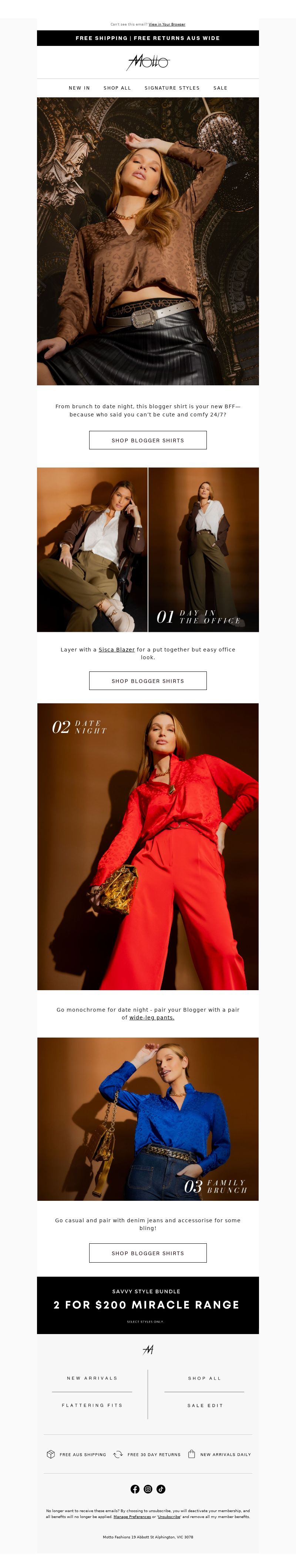Click the Manage Preferences link
This screenshot has width=296, height=1568.
132,1517
